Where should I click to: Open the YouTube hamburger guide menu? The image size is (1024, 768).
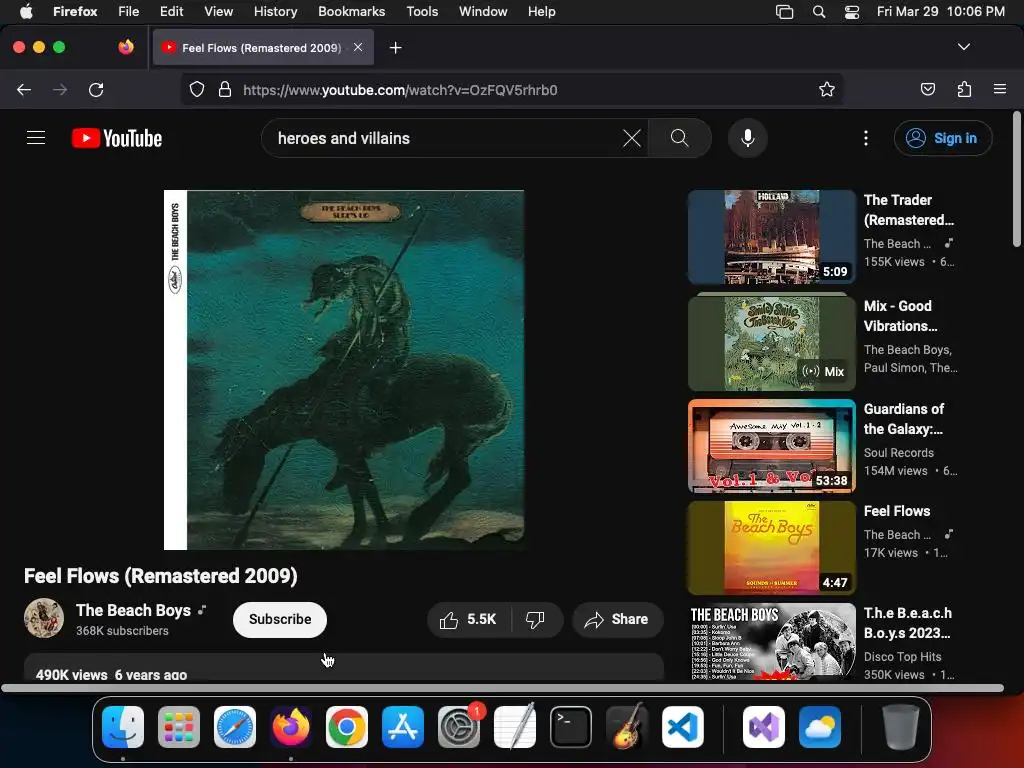36,138
